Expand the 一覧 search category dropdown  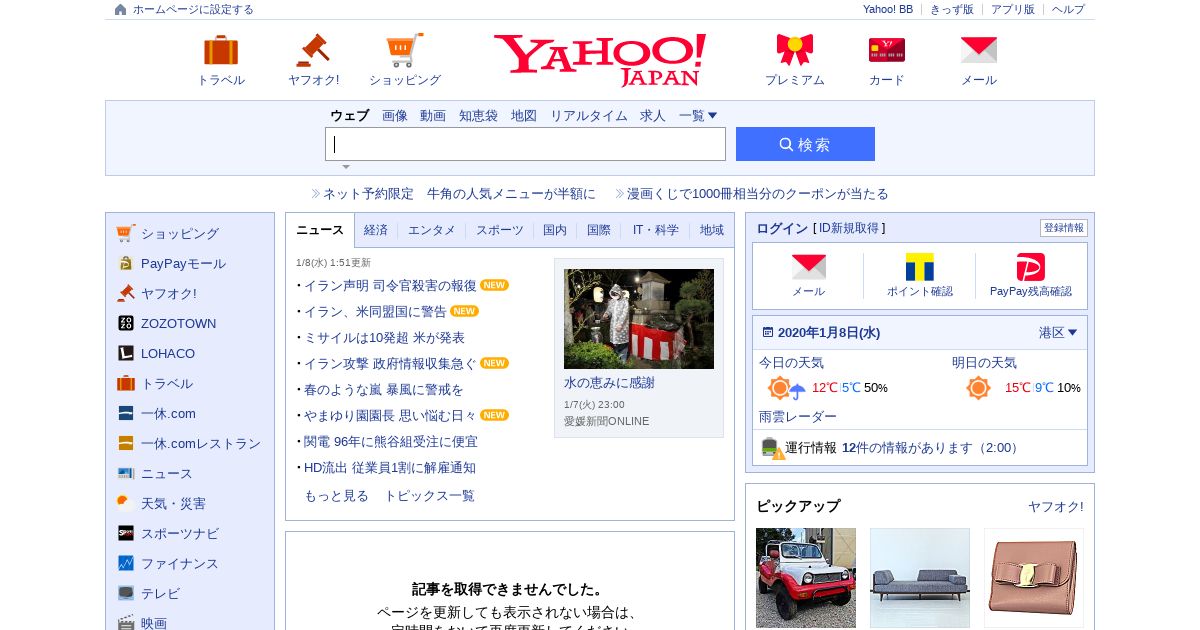pos(698,116)
